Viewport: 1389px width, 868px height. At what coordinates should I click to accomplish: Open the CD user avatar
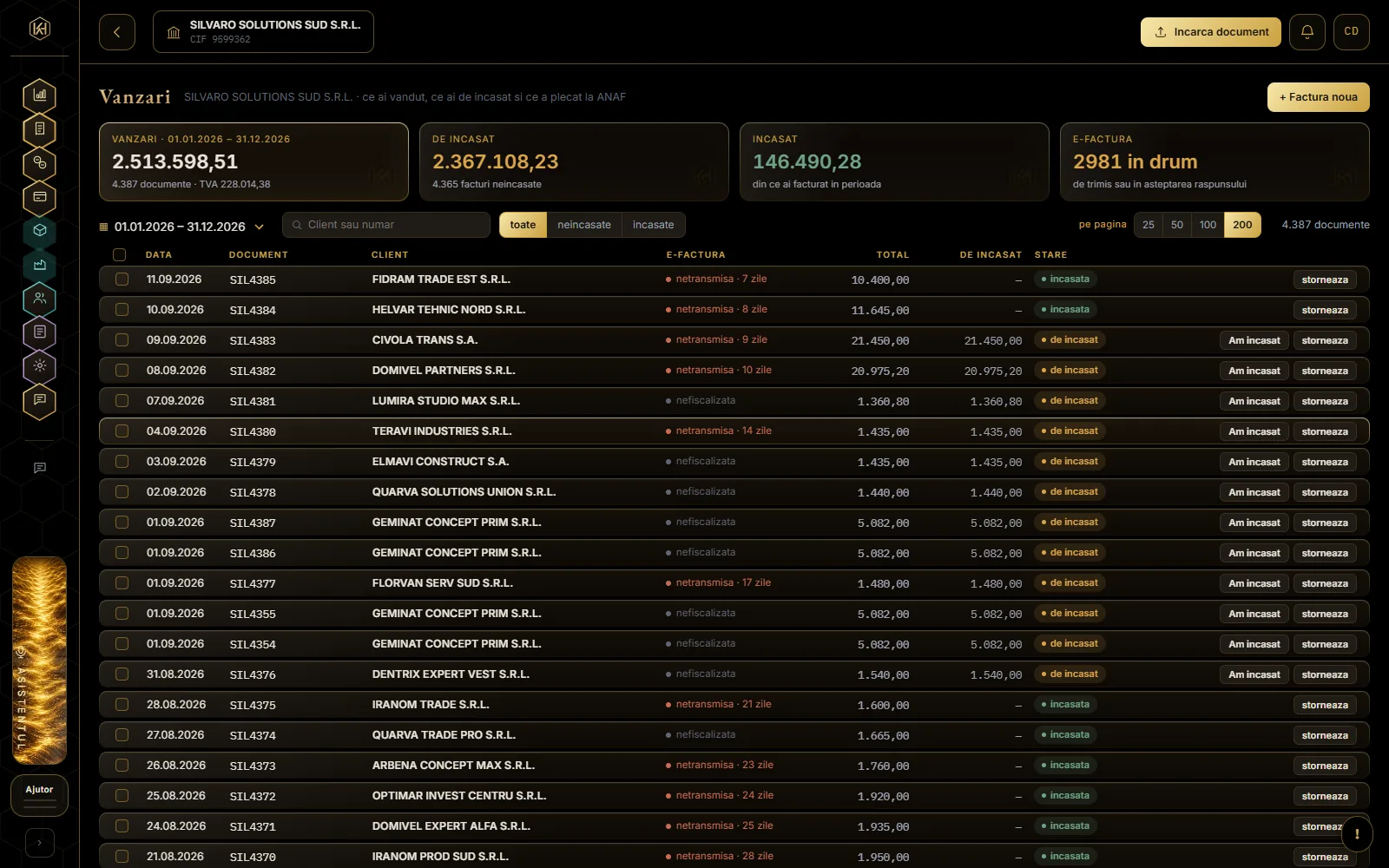click(x=1352, y=32)
